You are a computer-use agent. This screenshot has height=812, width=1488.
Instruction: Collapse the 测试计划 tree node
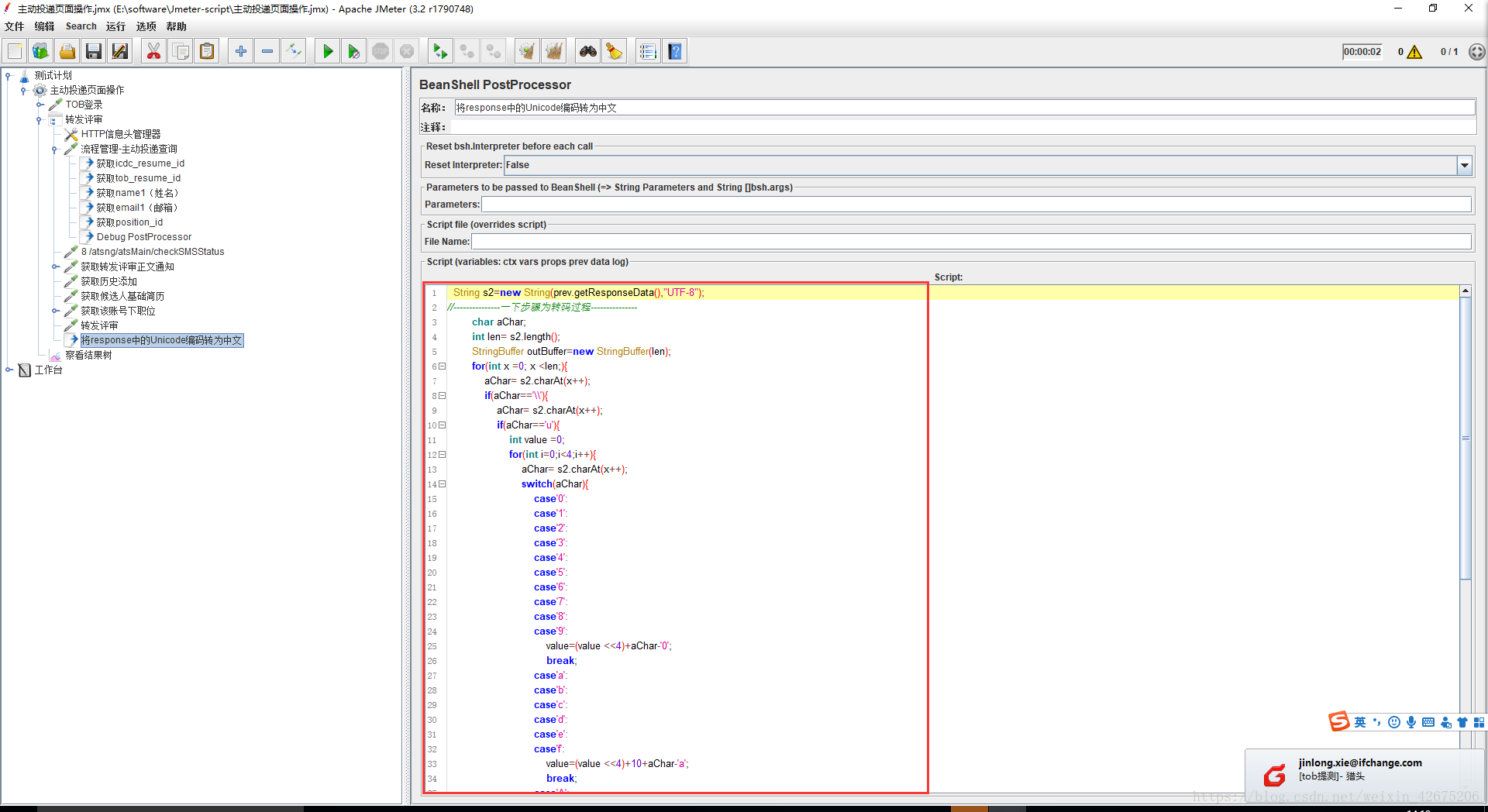pyautogui.click(x=9, y=76)
